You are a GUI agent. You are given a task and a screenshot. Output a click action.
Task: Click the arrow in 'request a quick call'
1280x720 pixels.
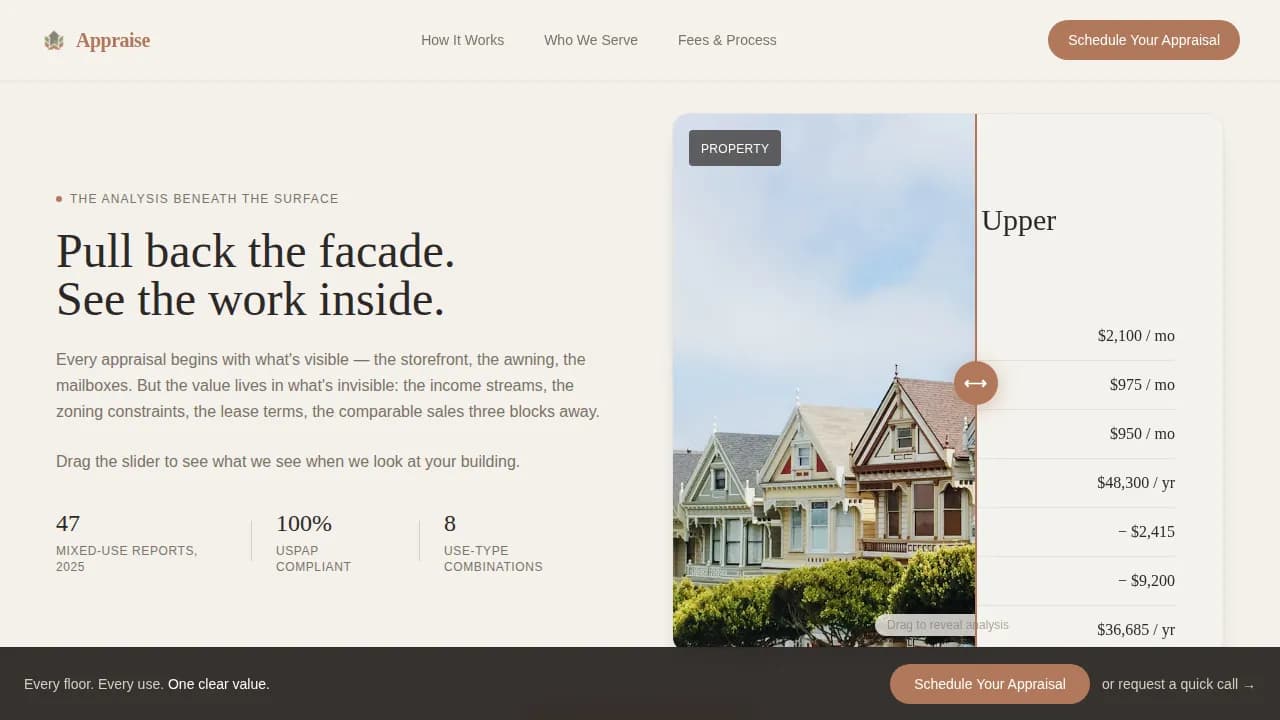click(1249, 684)
